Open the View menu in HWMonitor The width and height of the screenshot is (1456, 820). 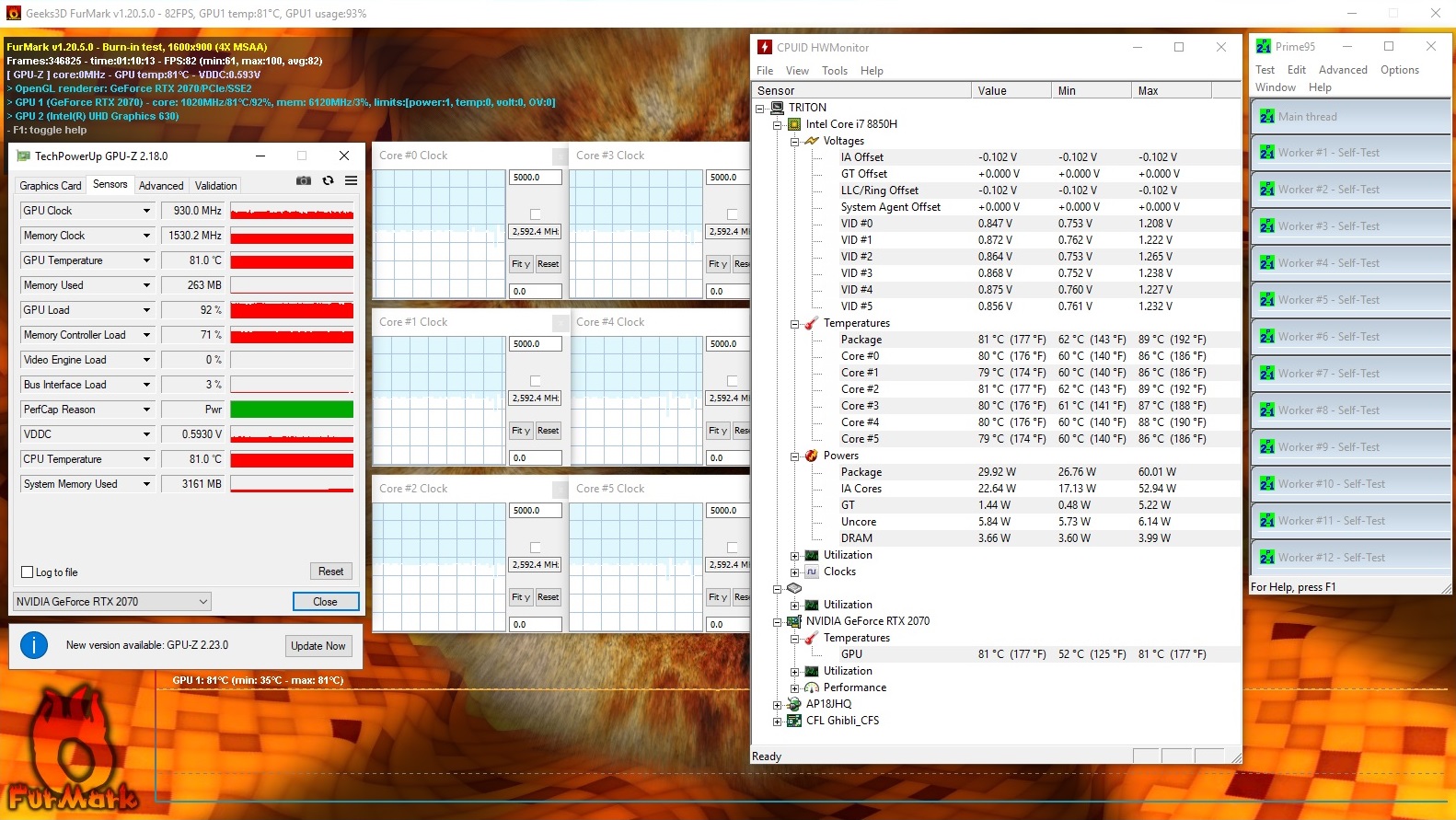click(x=797, y=71)
